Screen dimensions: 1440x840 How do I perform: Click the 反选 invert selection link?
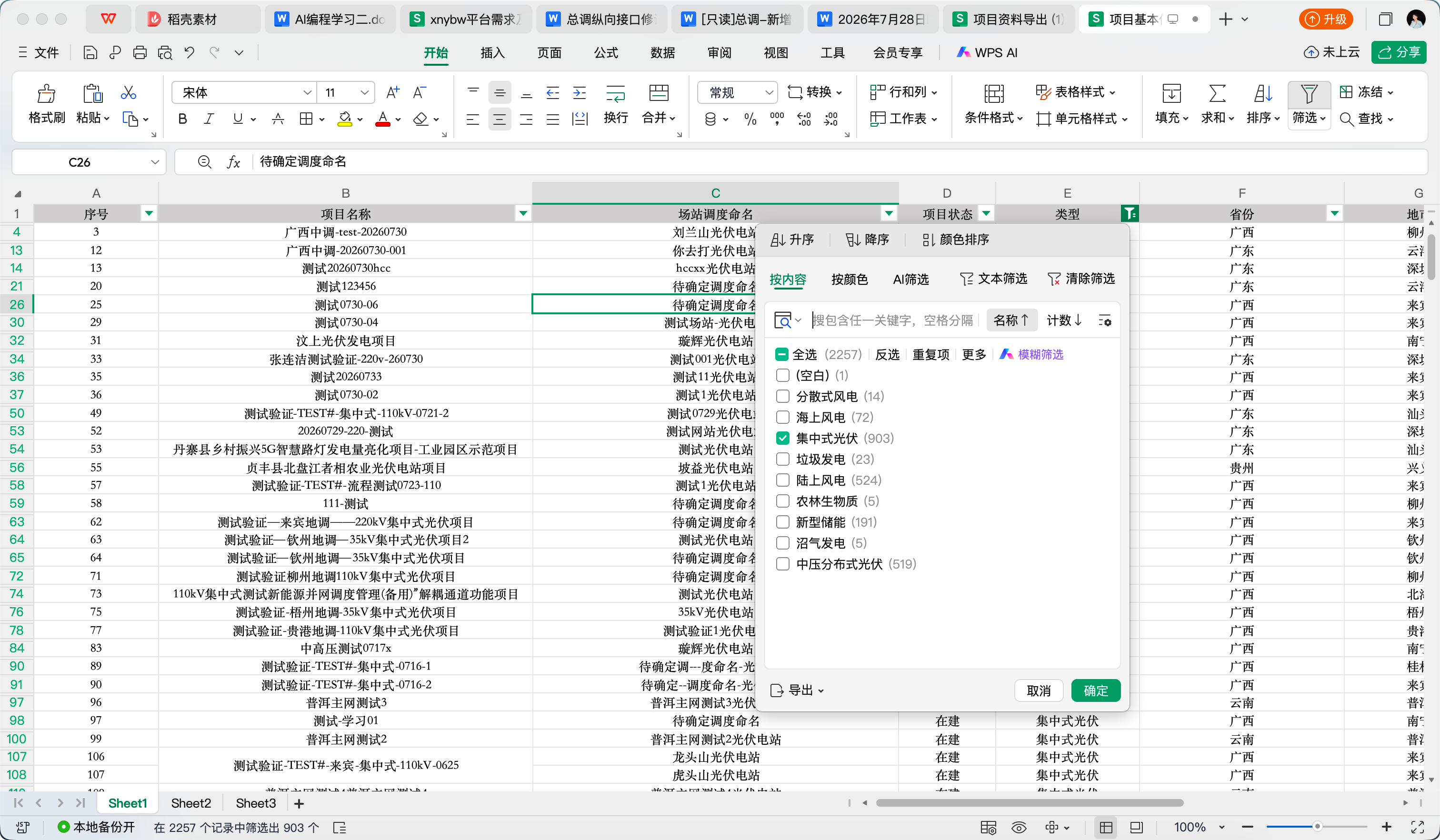[888, 354]
